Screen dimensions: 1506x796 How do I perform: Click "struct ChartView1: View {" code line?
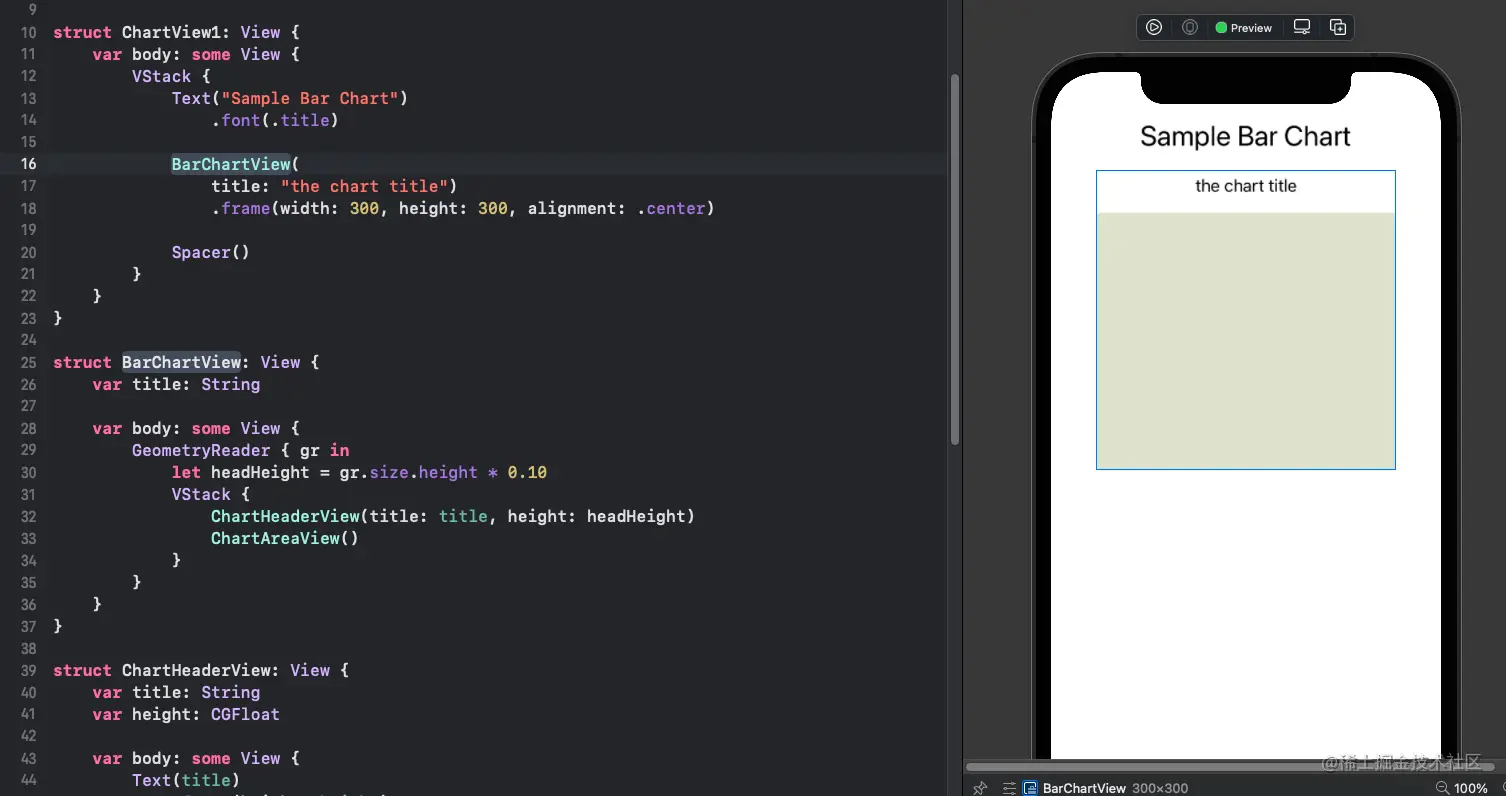(176, 32)
